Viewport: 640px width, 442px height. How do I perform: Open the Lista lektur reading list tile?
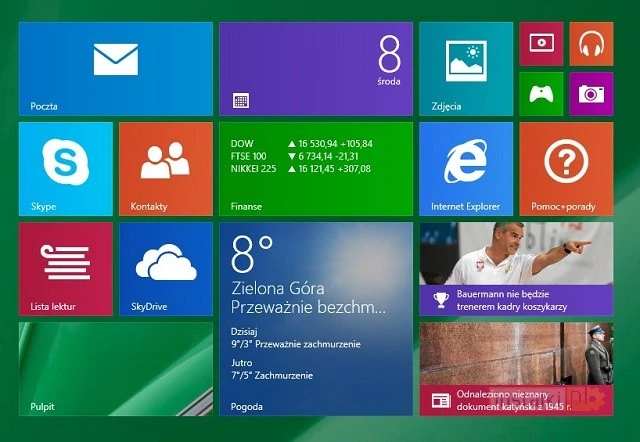pos(65,268)
